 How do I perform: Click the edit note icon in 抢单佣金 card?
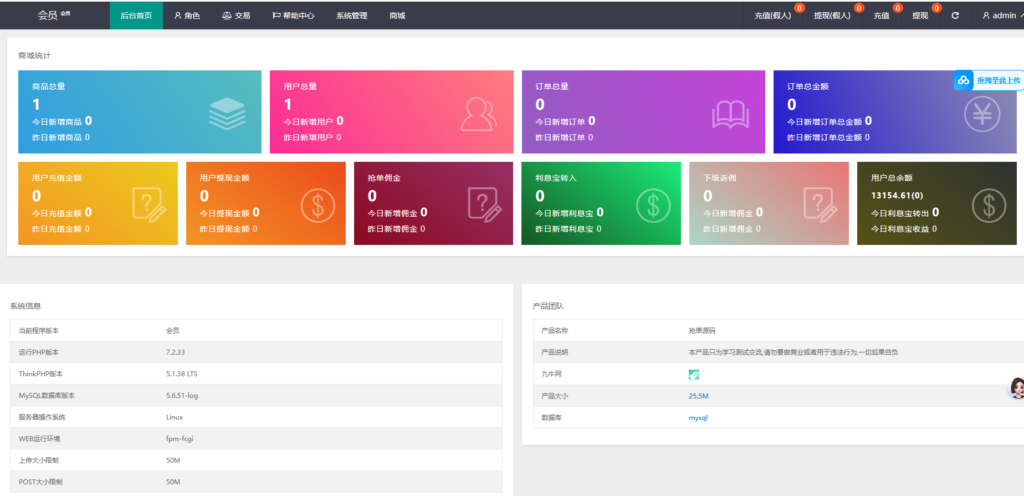485,206
